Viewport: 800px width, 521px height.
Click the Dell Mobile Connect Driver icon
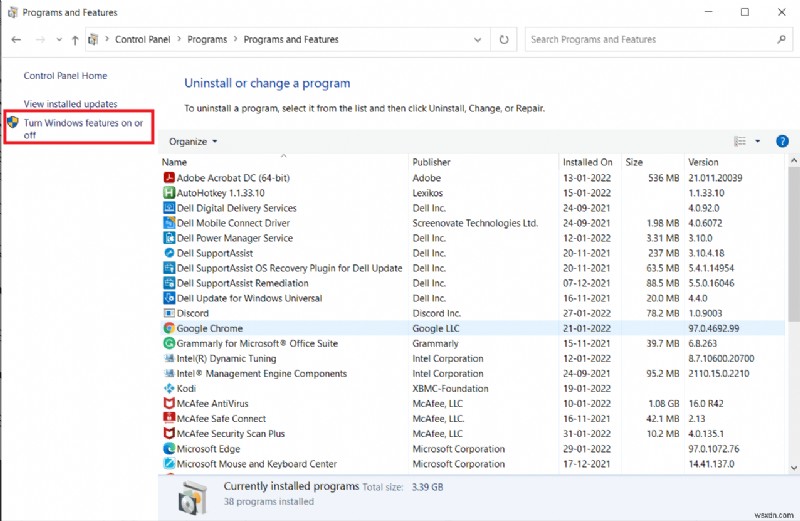169,223
